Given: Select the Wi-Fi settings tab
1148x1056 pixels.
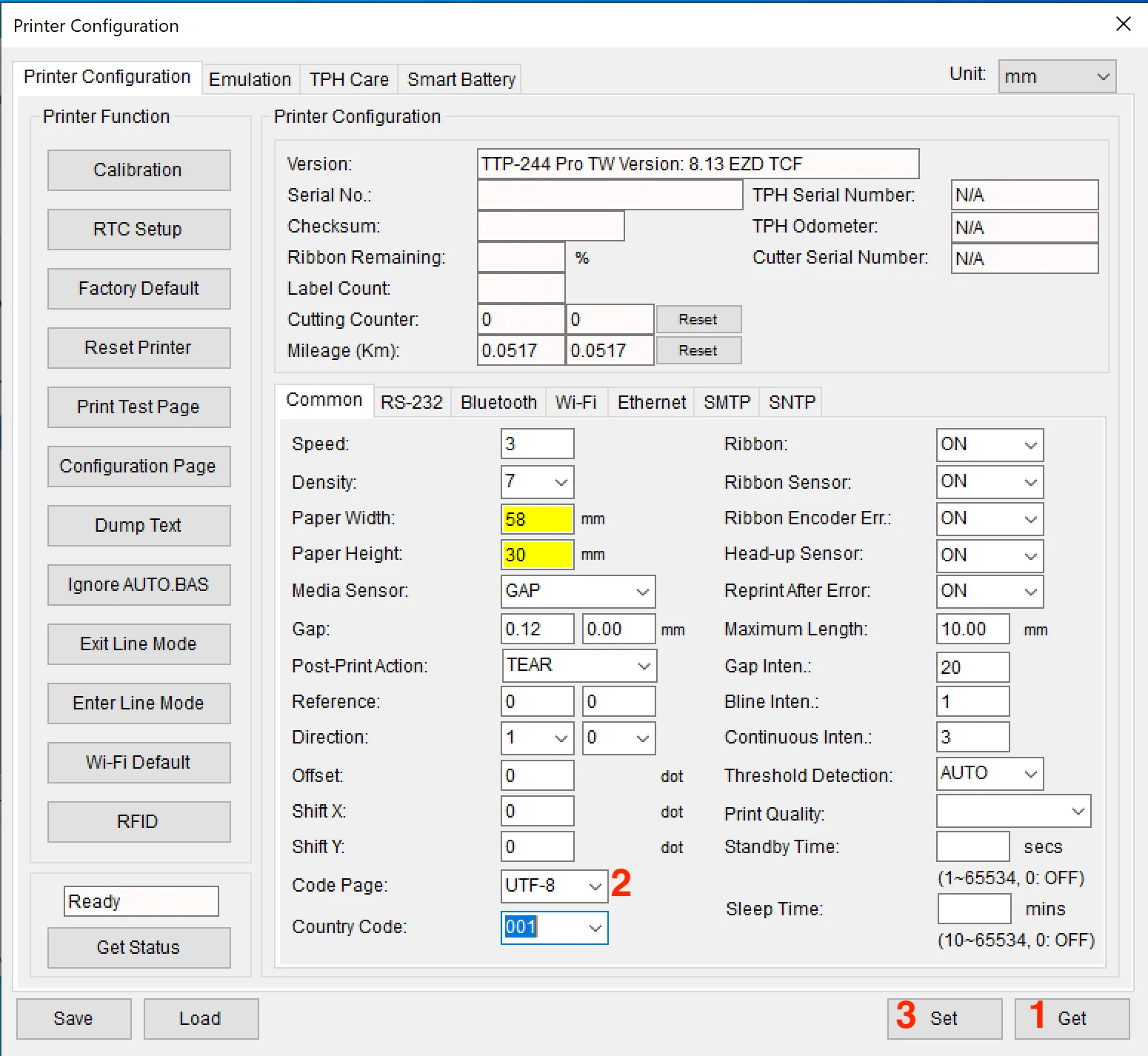Looking at the screenshot, I should point(575,402).
